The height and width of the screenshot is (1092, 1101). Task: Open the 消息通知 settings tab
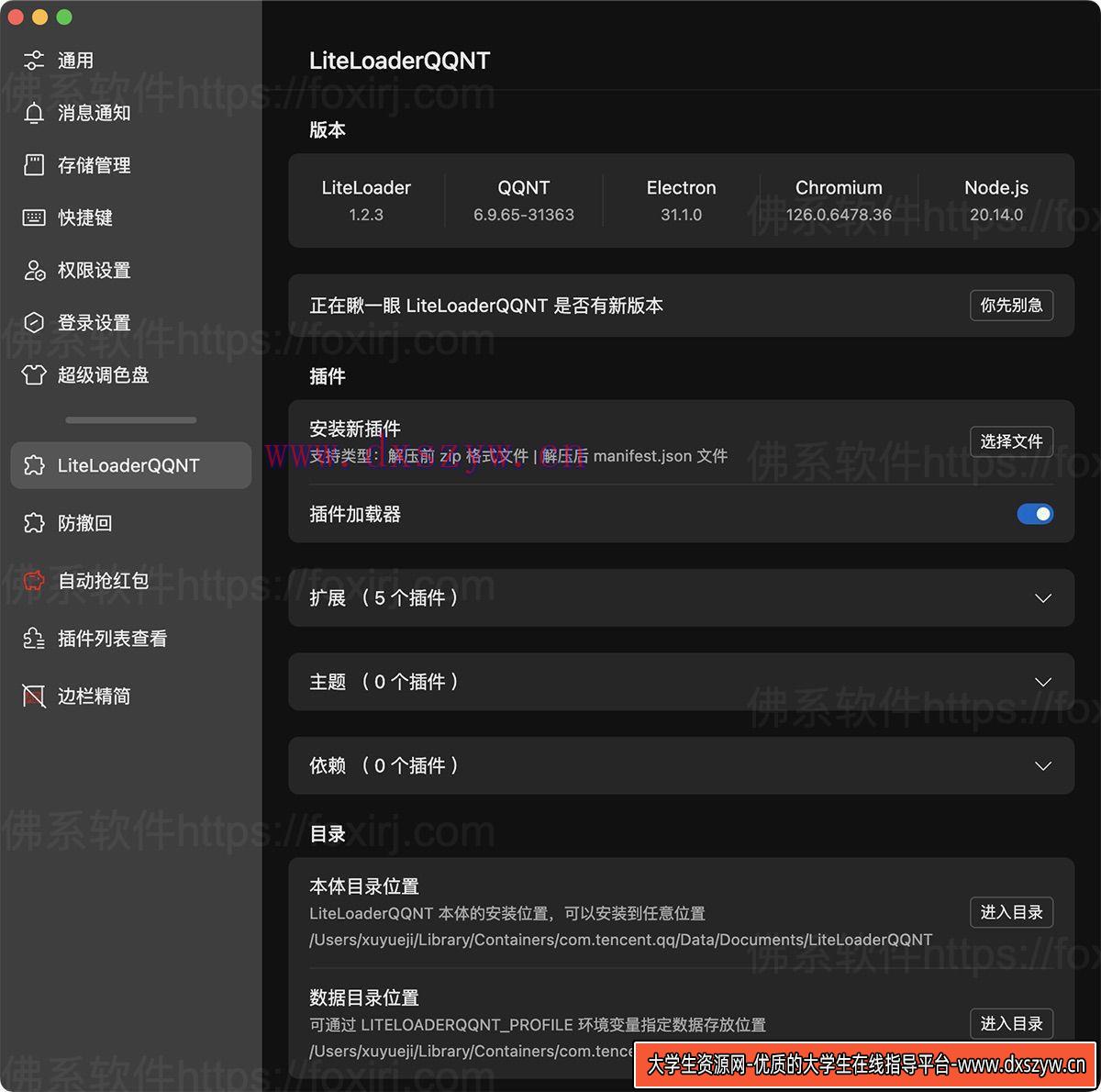[130, 113]
